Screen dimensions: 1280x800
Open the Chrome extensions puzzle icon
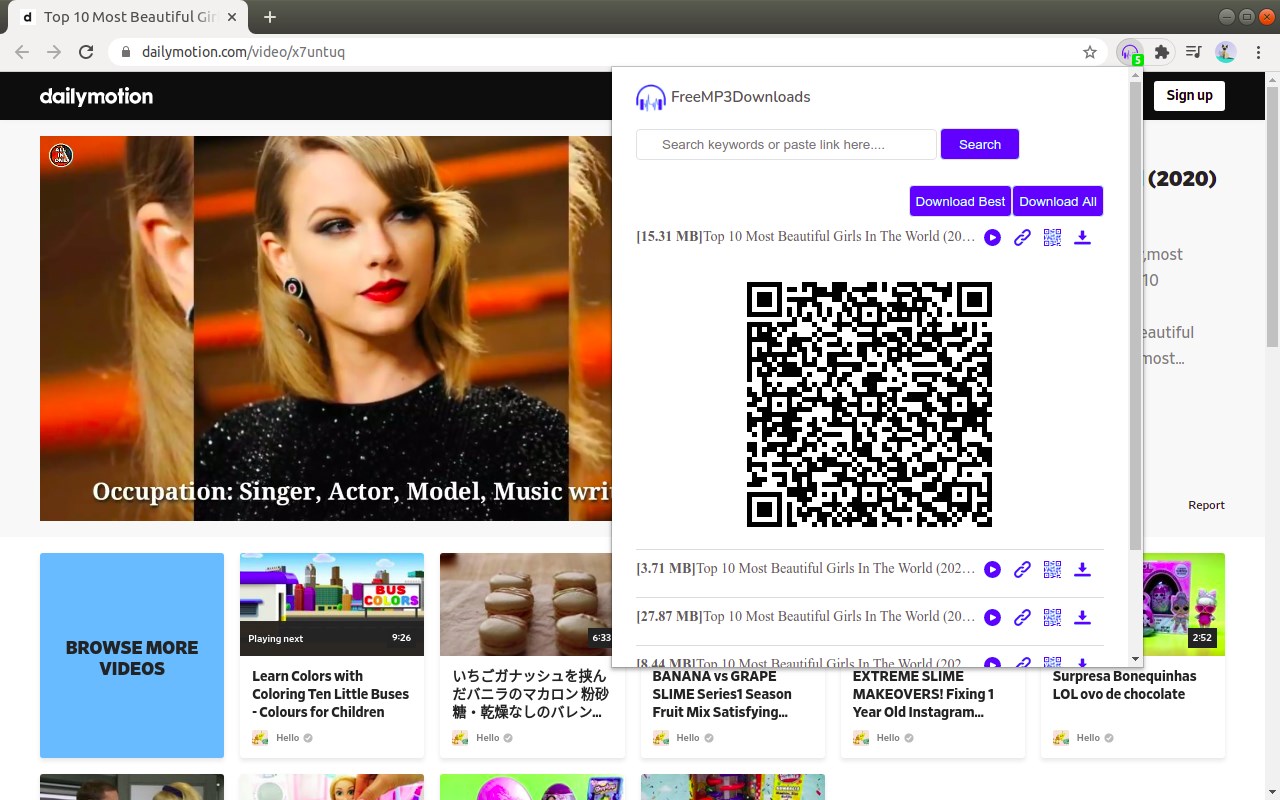pyautogui.click(x=1161, y=52)
